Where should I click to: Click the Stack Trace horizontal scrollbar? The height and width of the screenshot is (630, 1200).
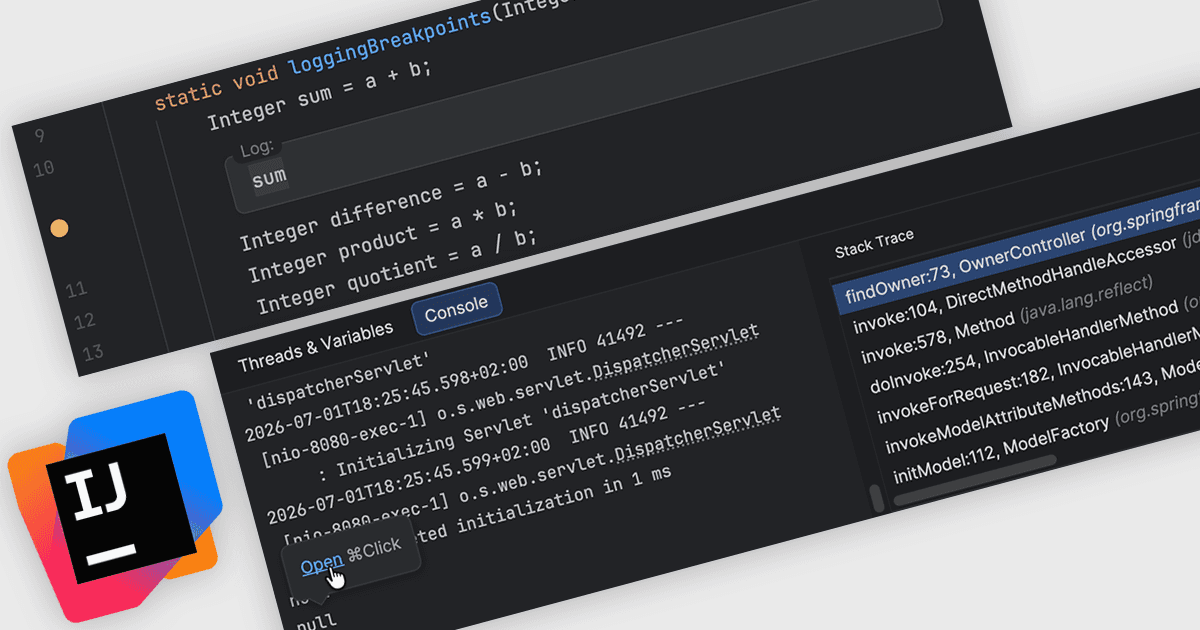click(977, 479)
